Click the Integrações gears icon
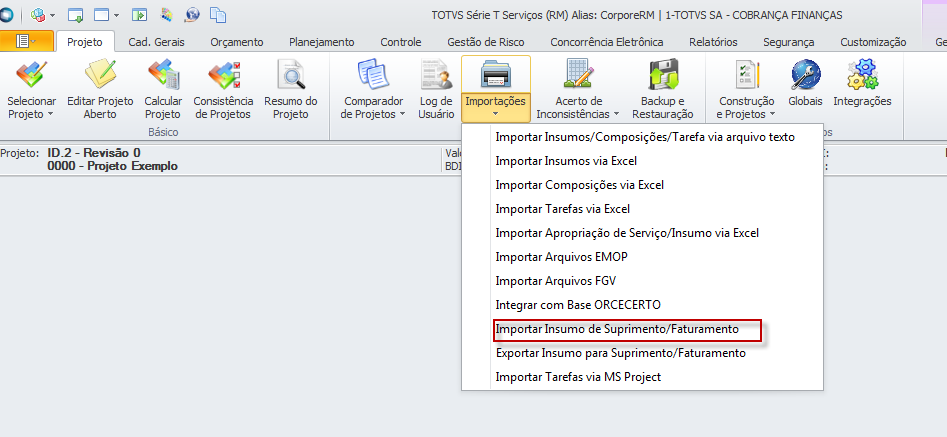The image size is (947, 437). [x=862, y=74]
